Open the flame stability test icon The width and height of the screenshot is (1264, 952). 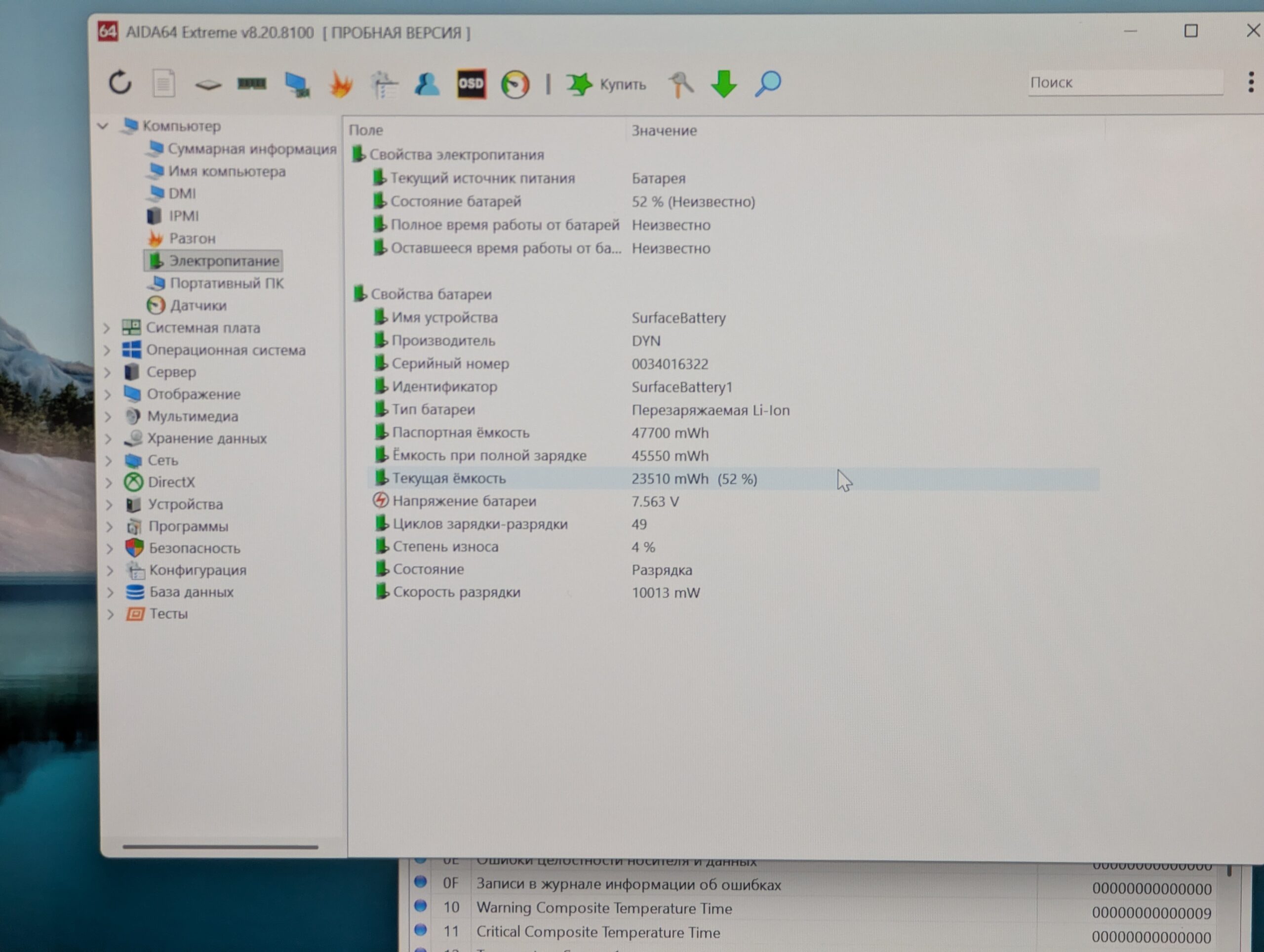(341, 84)
